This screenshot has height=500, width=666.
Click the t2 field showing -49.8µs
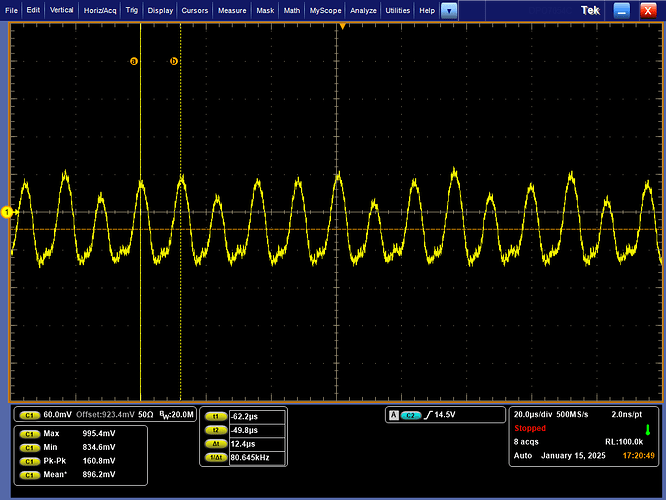click(257, 430)
